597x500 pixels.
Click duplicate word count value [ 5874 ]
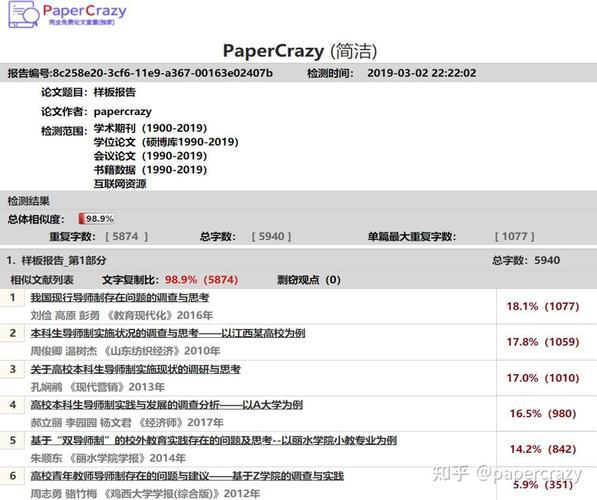click(x=127, y=236)
